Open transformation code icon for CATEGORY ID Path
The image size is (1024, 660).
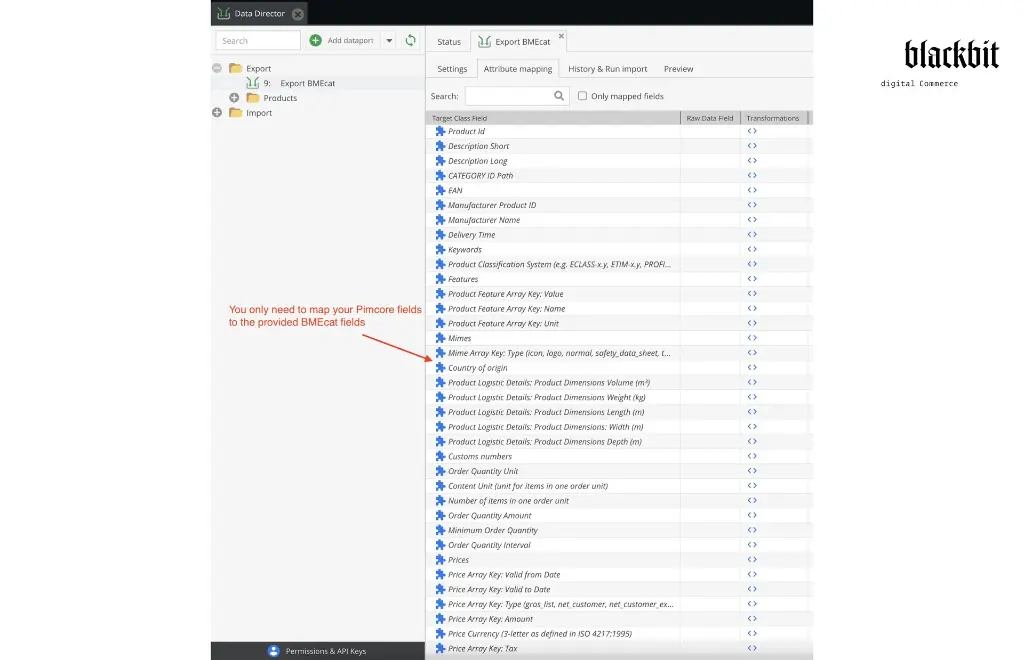tap(752, 176)
